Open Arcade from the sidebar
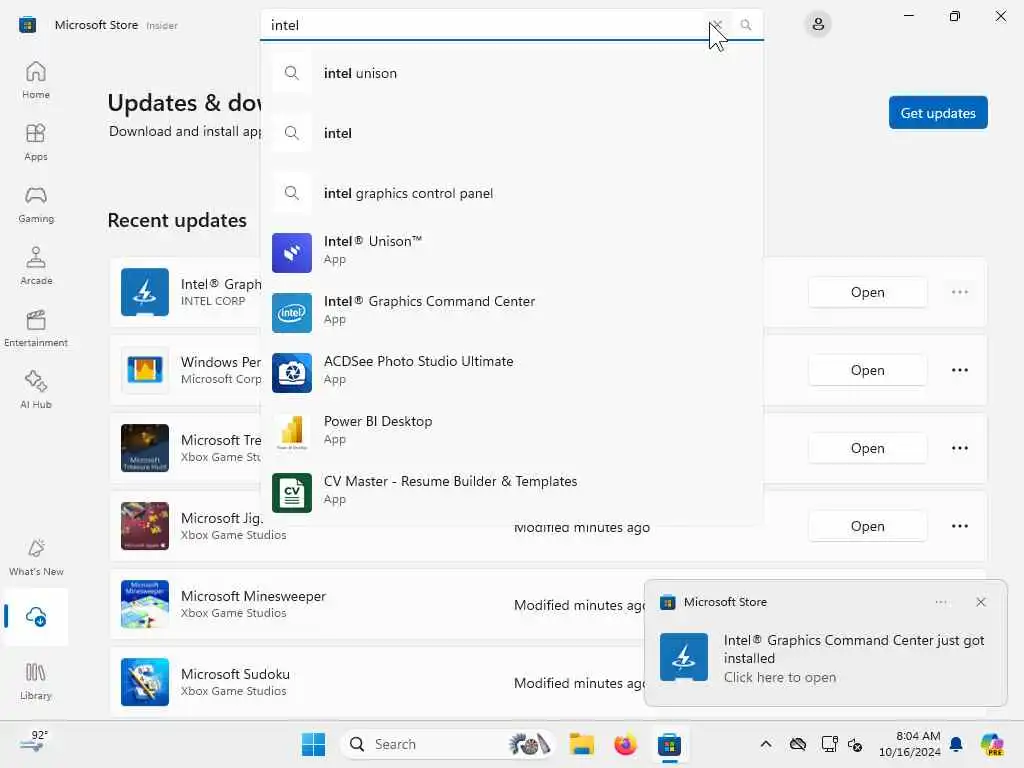Viewport: 1024px width, 768px height. coord(36,266)
